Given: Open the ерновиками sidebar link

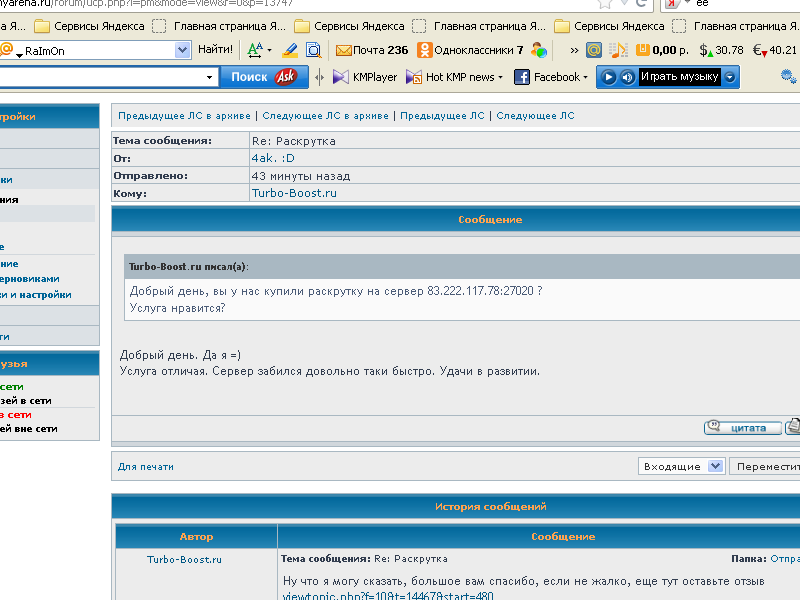Looking at the screenshot, I should 30,279.
